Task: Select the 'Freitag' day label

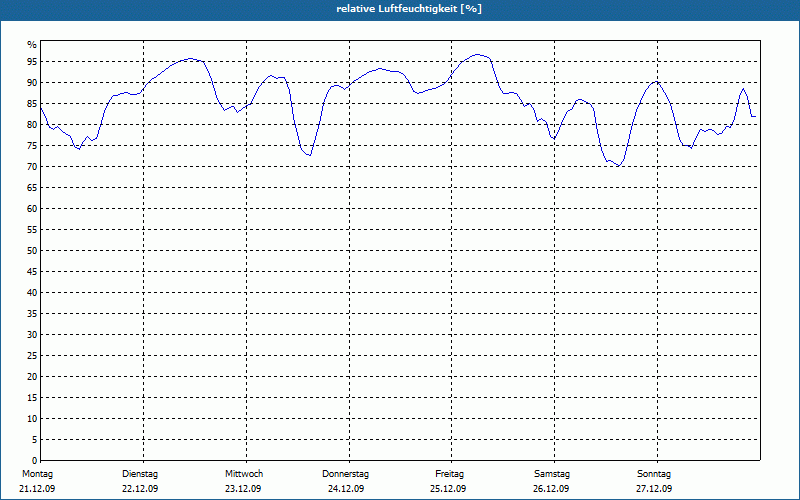Action: [x=449, y=474]
